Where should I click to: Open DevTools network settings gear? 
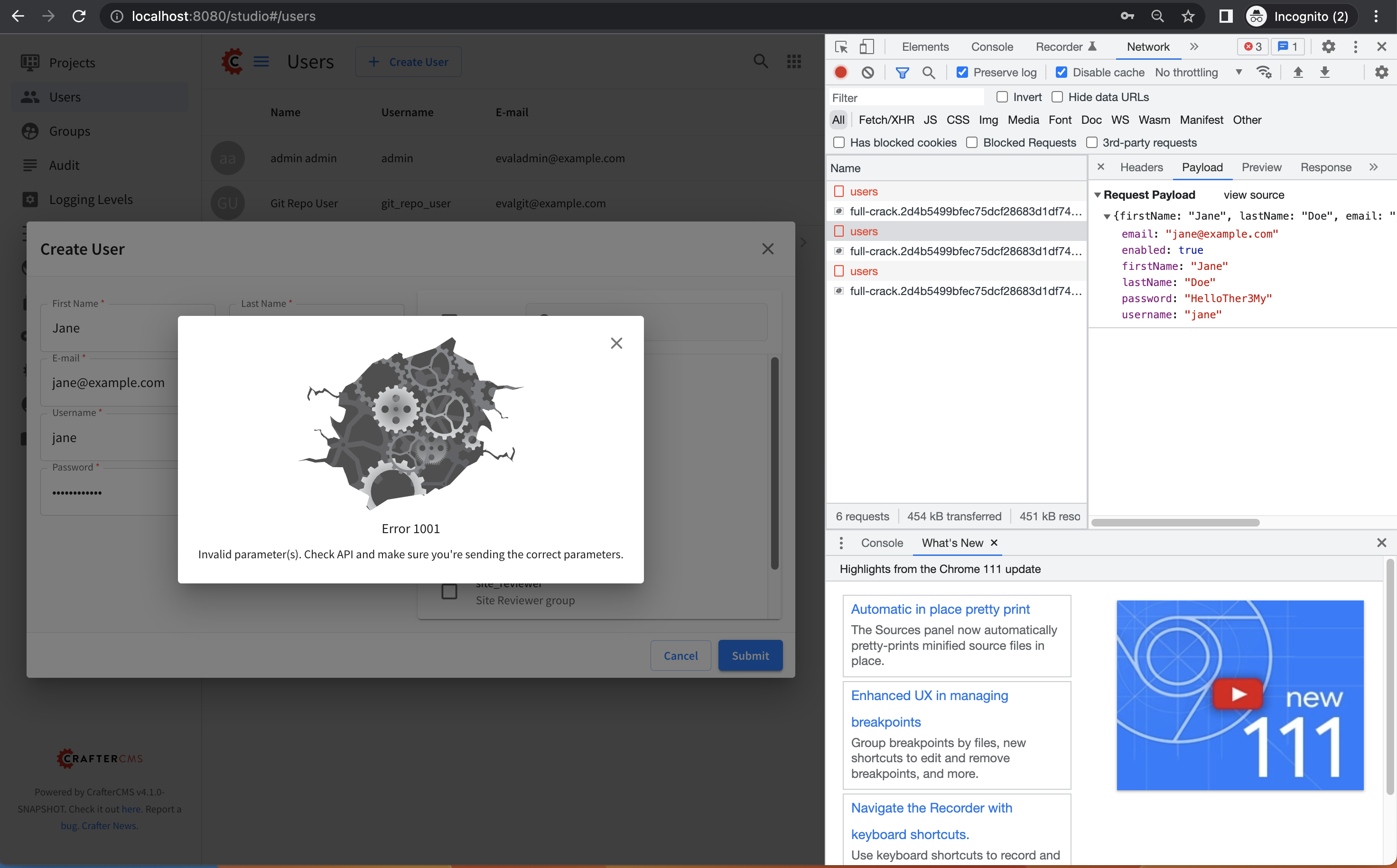tap(1382, 72)
